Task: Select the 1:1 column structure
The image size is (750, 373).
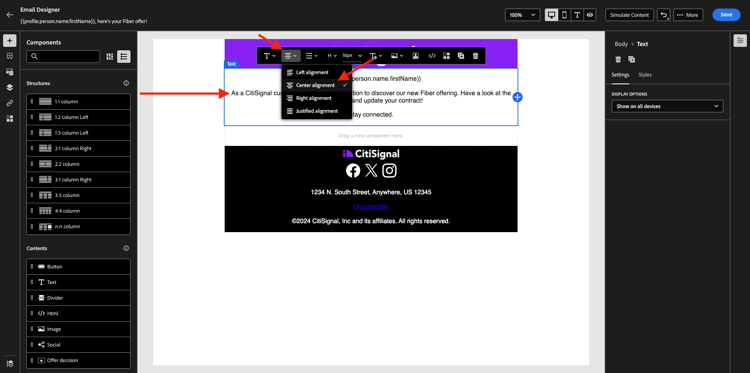Action: (x=78, y=101)
